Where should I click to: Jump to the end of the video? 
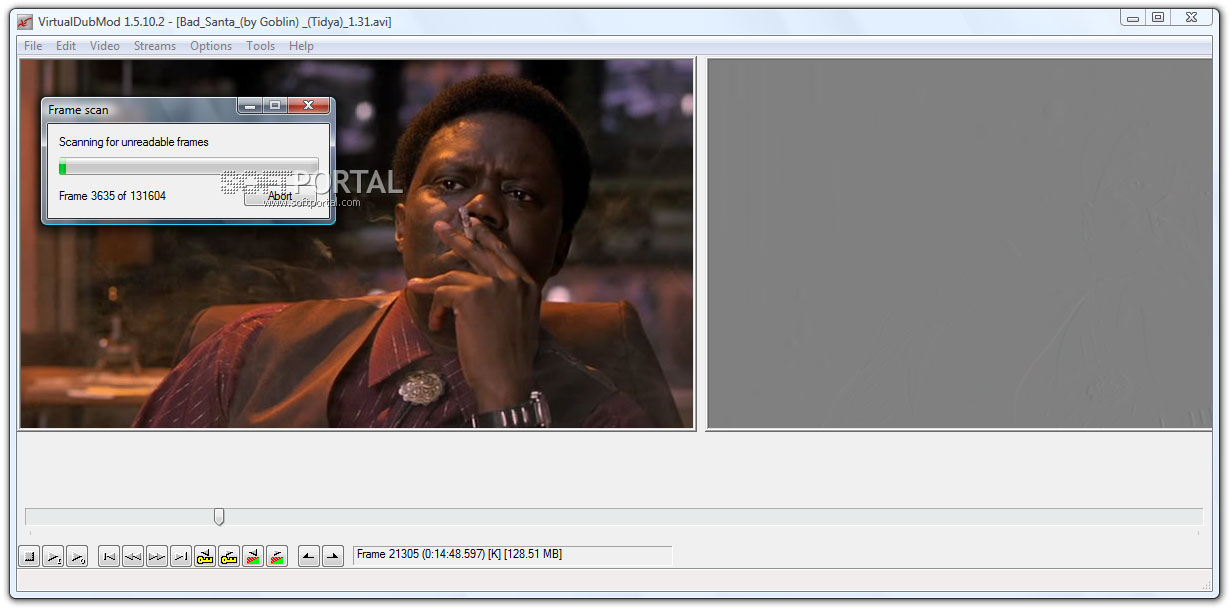coord(181,557)
